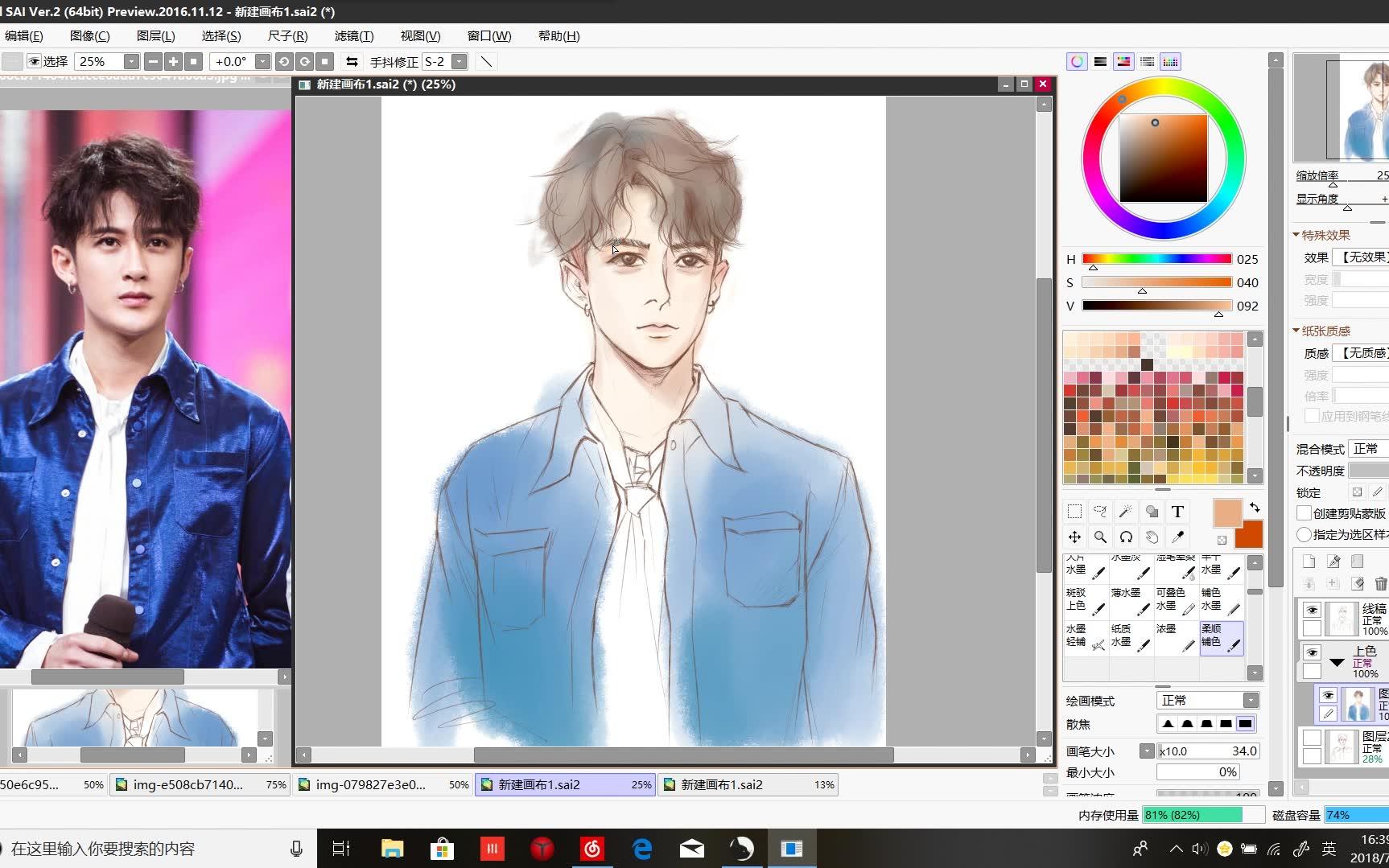This screenshot has width=1389, height=868.
Task: Toggle lock painting pencil icon
Action: pyautogui.click(x=1378, y=492)
